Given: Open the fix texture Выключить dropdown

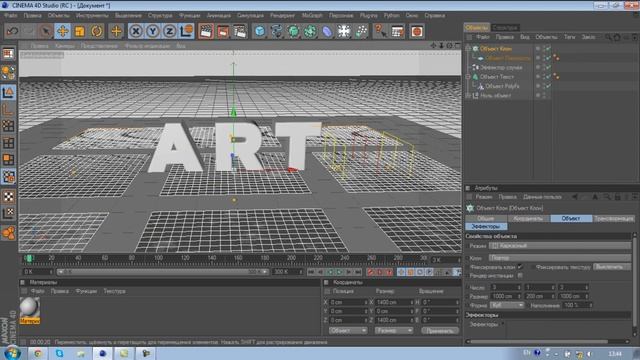Looking at the screenshot, I should [x=612, y=267].
